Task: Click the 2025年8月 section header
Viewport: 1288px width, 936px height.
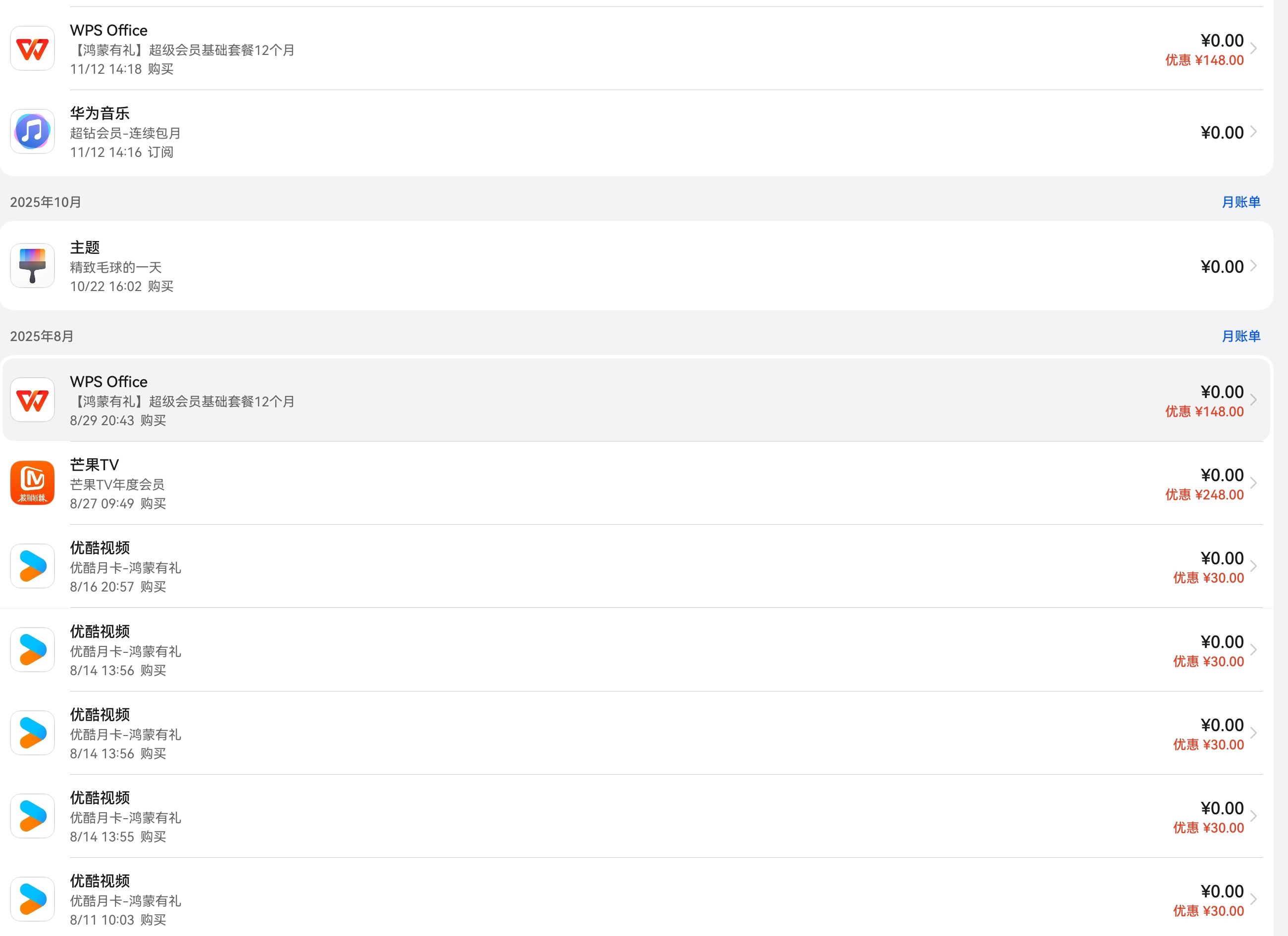Action: (x=42, y=336)
